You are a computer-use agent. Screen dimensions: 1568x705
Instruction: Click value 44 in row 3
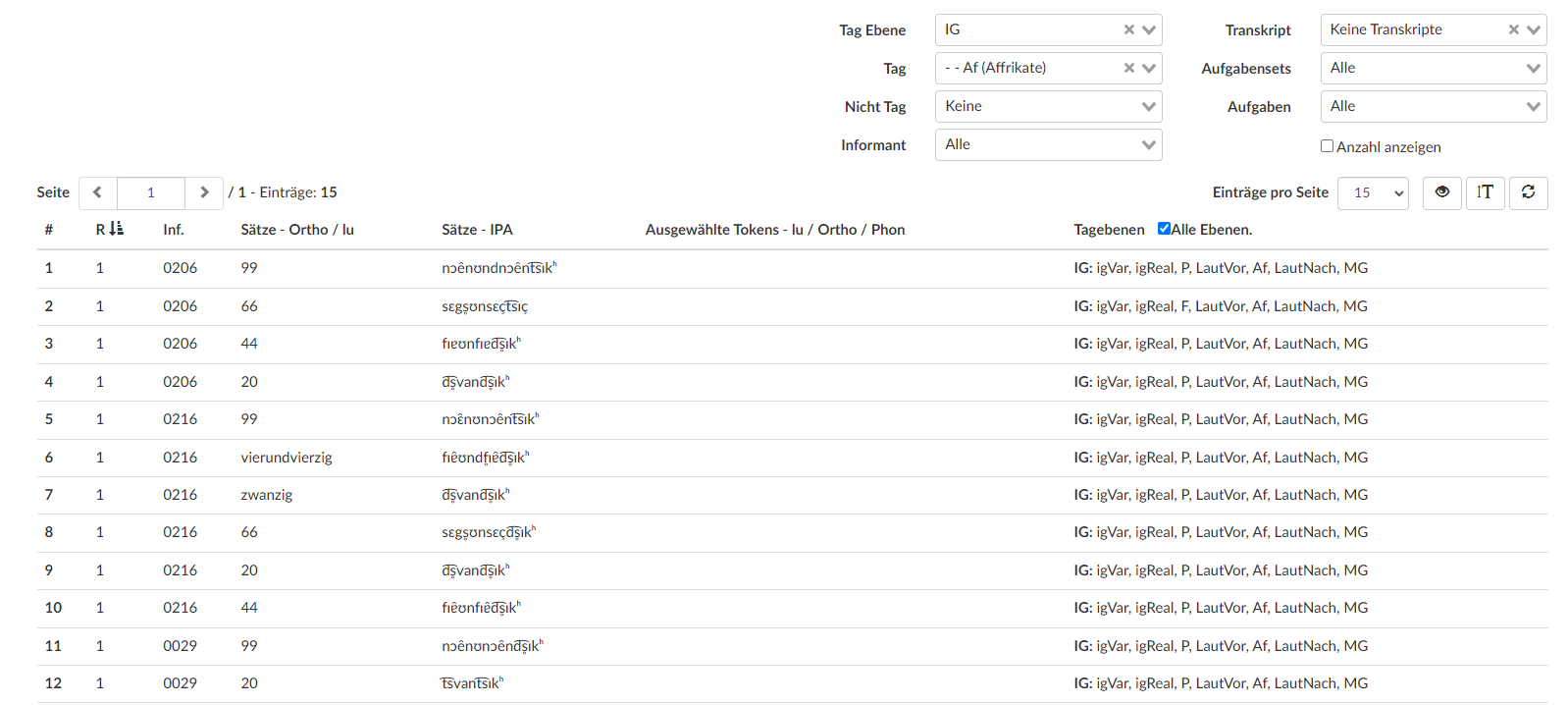249,344
